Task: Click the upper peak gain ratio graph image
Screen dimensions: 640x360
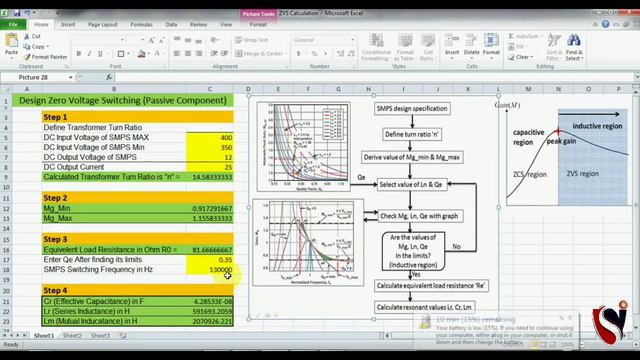Action: tap(303, 147)
